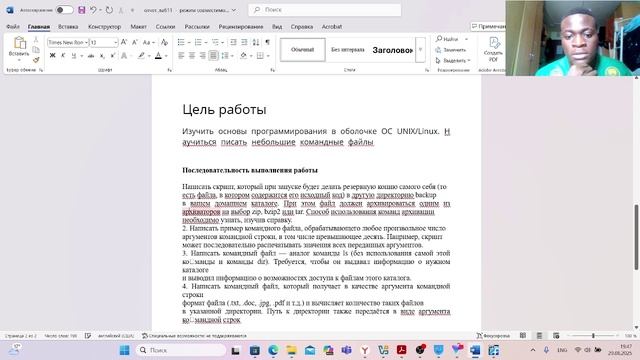
Task: Select the Format Painter brush icon
Action: click(x=36, y=60)
